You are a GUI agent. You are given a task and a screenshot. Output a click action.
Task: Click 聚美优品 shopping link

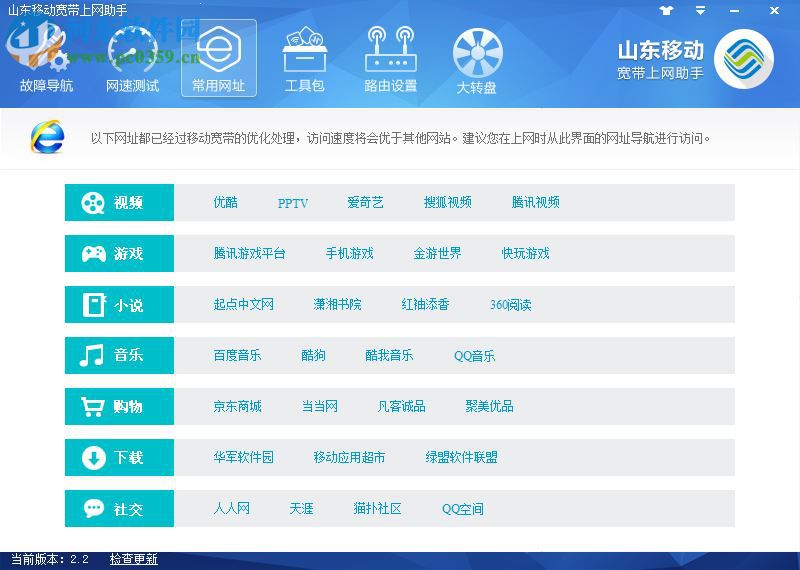click(489, 407)
